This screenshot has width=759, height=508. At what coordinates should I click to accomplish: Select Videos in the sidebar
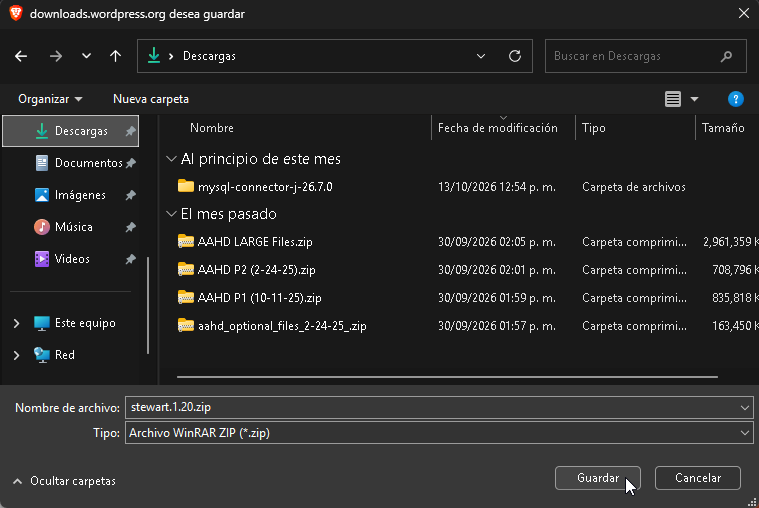(x=71, y=259)
